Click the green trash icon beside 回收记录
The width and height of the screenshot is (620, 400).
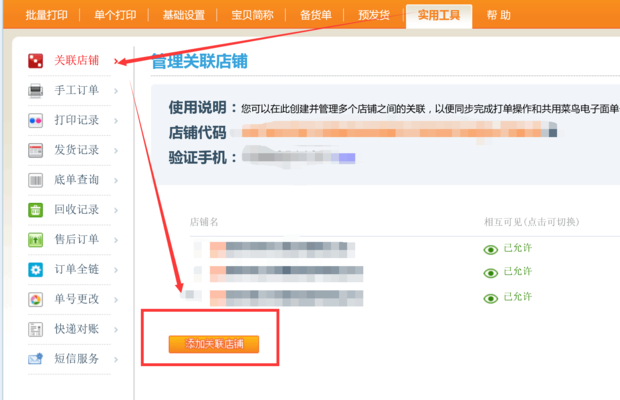point(36,210)
